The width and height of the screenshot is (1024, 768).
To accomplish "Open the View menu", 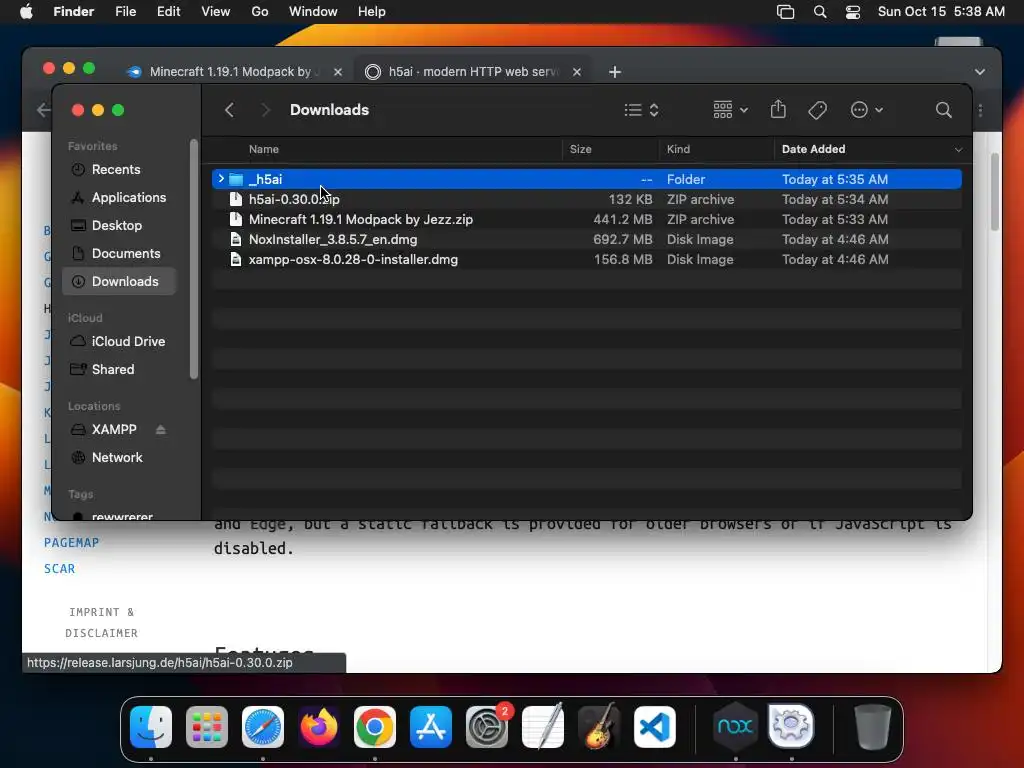I will (x=216, y=12).
